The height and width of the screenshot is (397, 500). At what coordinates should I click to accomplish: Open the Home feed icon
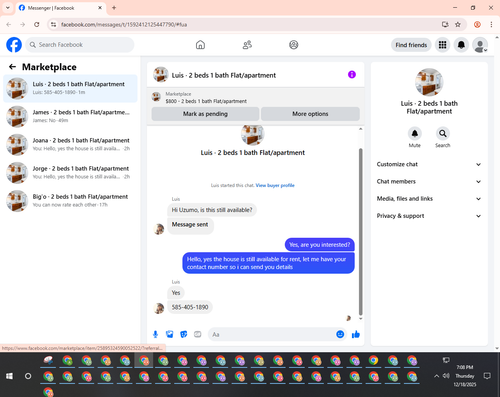[200, 45]
